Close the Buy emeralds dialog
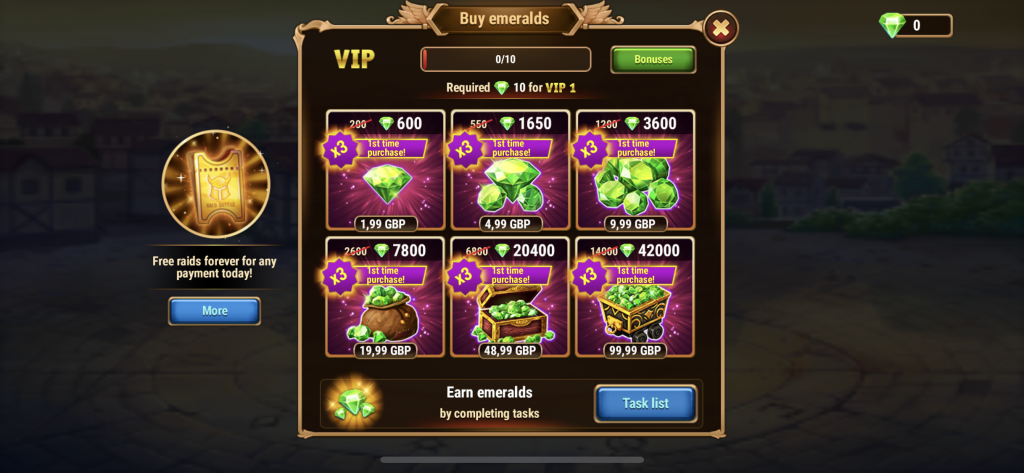Screen dimensions: 1024x473 point(721,28)
